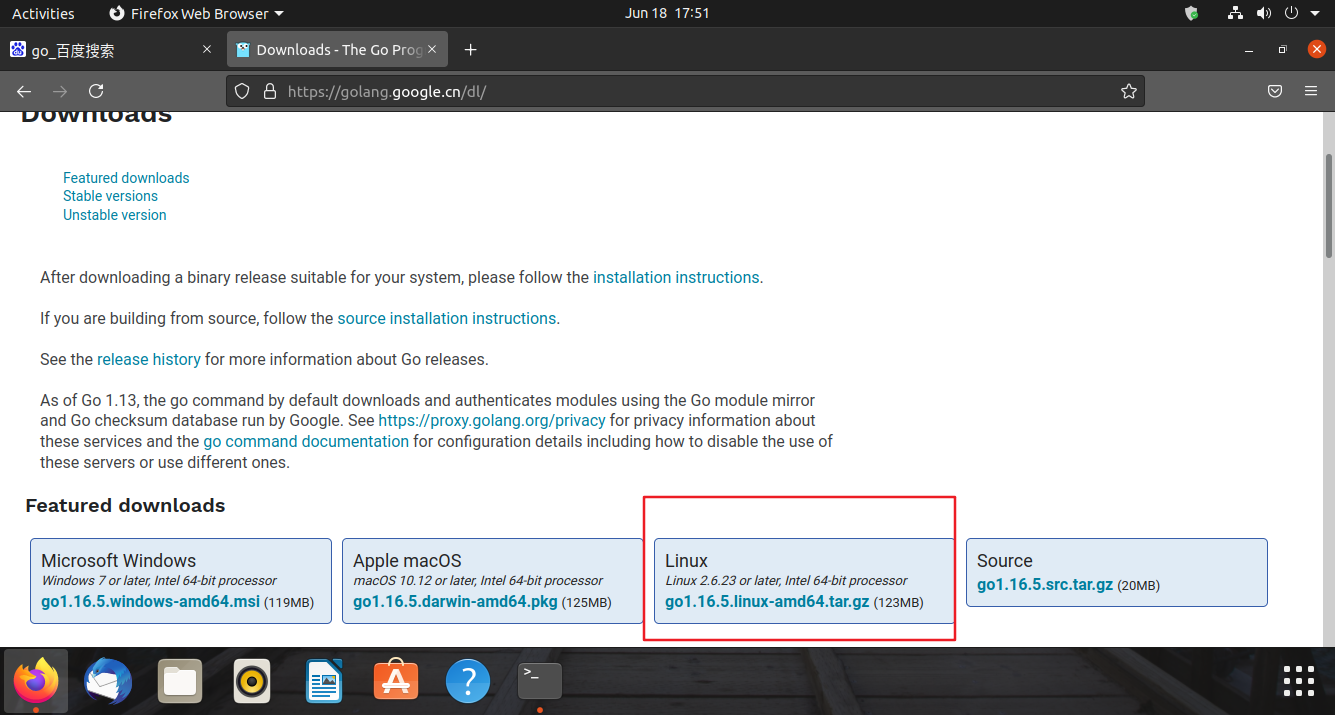Open Ubuntu Software store from dock
This screenshot has width=1335, height=715.
coord(396,682)
